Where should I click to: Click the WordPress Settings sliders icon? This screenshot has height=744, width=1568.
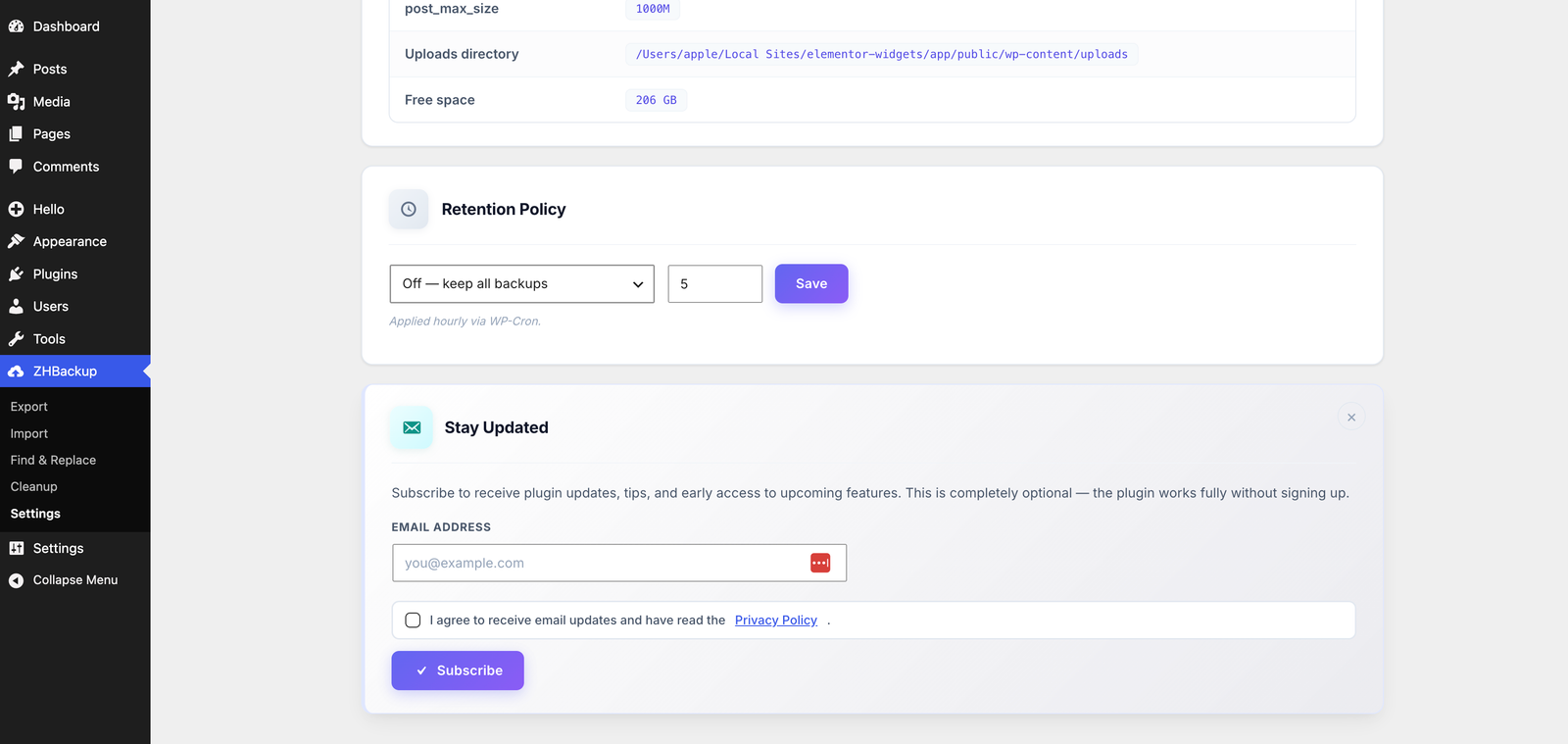pyautogui.click(x=16, y=548)
